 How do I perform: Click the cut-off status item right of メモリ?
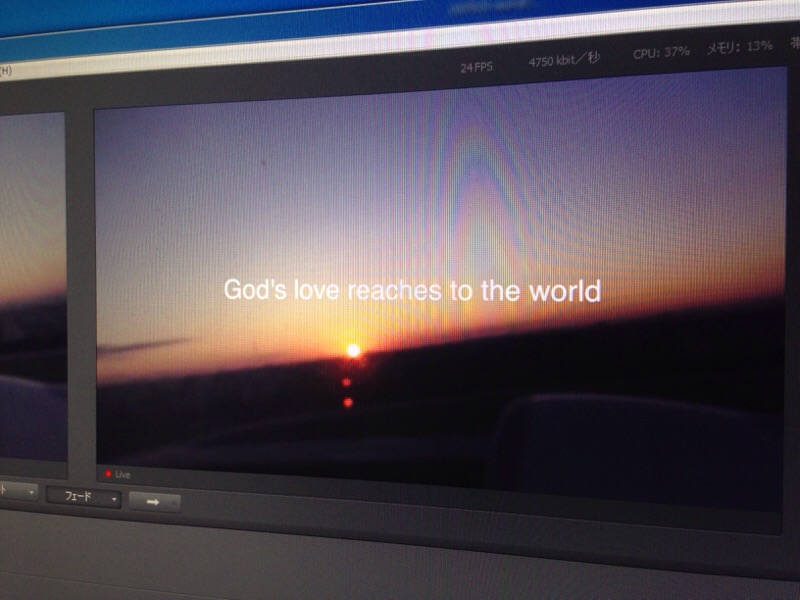(x=793, y=43)
